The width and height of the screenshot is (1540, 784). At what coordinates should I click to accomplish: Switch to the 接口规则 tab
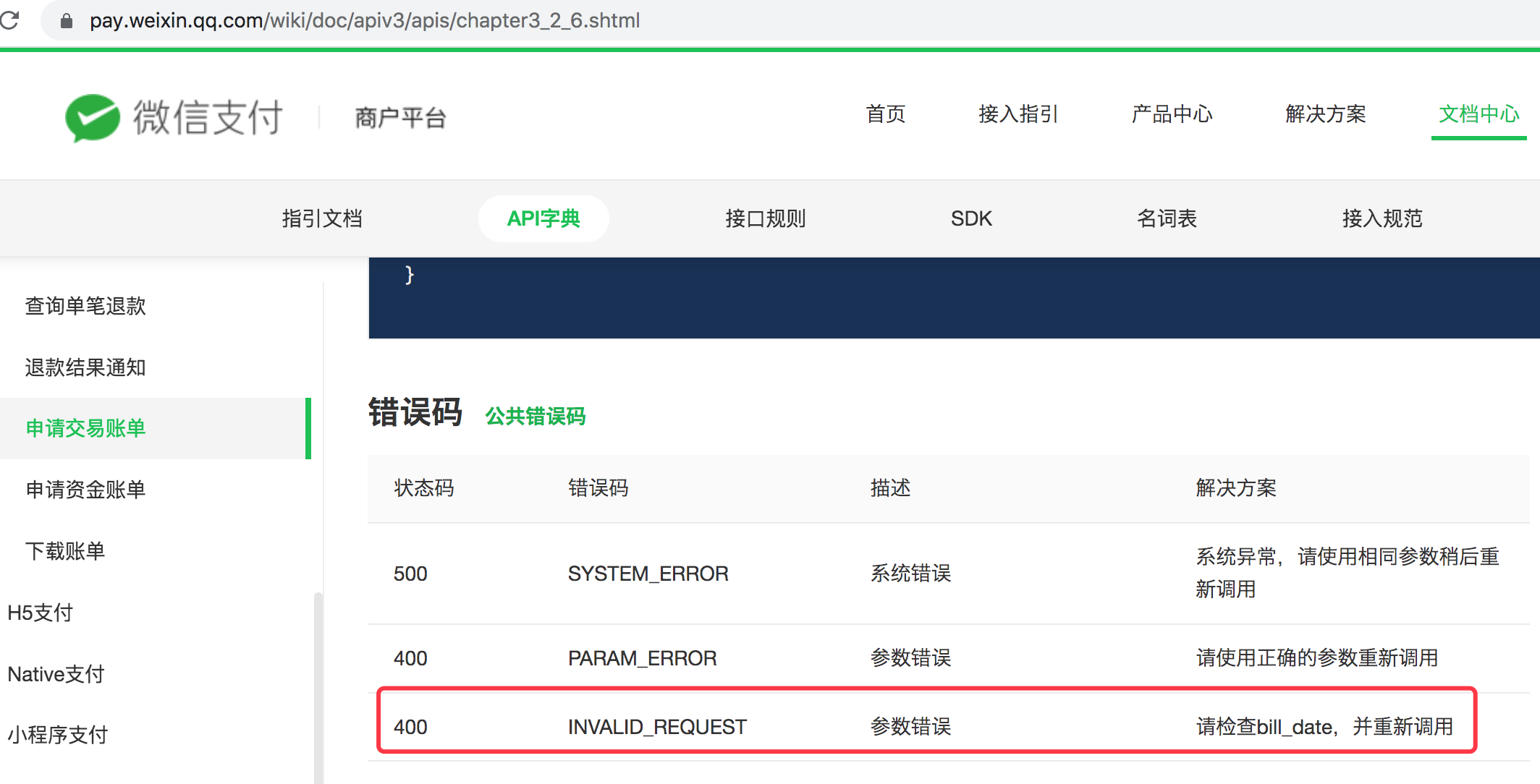point(765,218)
